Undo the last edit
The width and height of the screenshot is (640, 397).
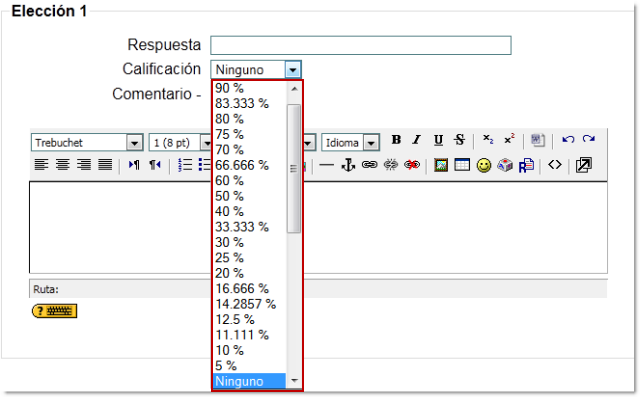point(568,140)
